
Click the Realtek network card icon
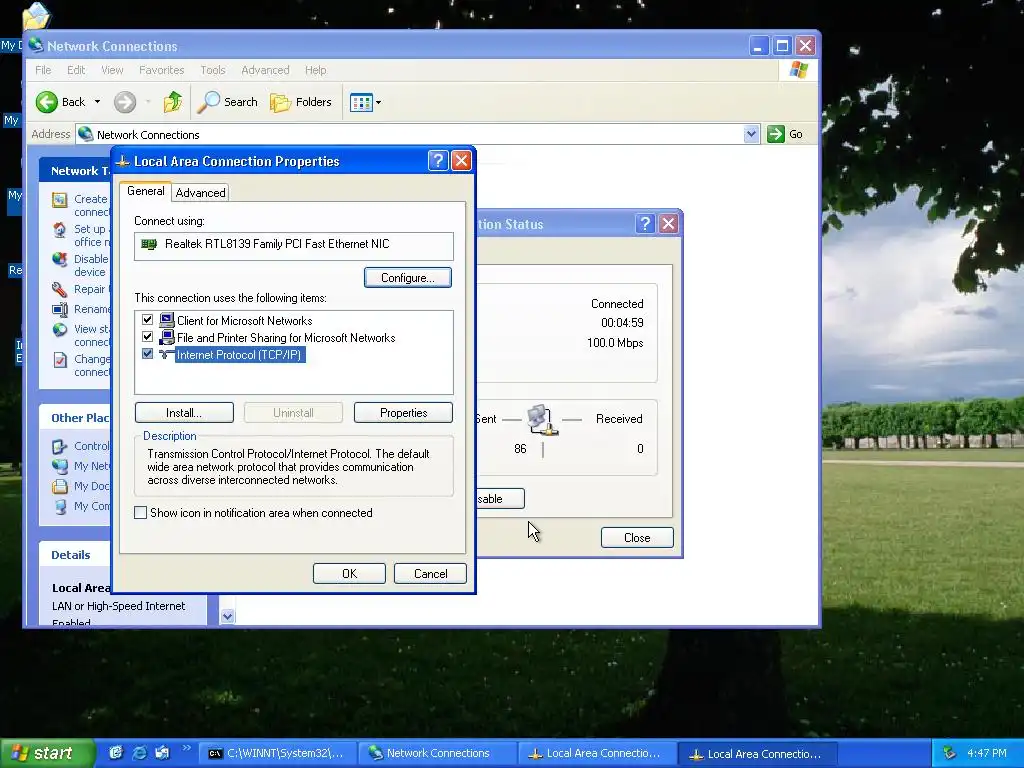(149, 244)
